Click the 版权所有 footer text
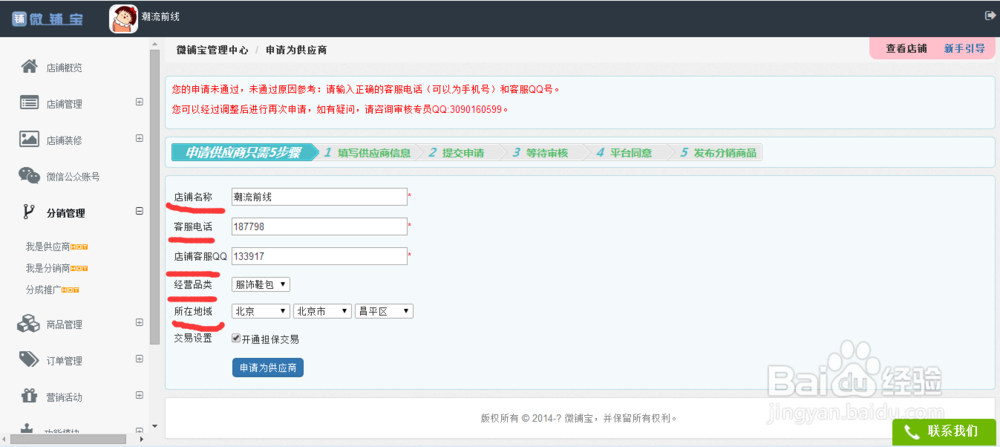 (x=578, y=419)
